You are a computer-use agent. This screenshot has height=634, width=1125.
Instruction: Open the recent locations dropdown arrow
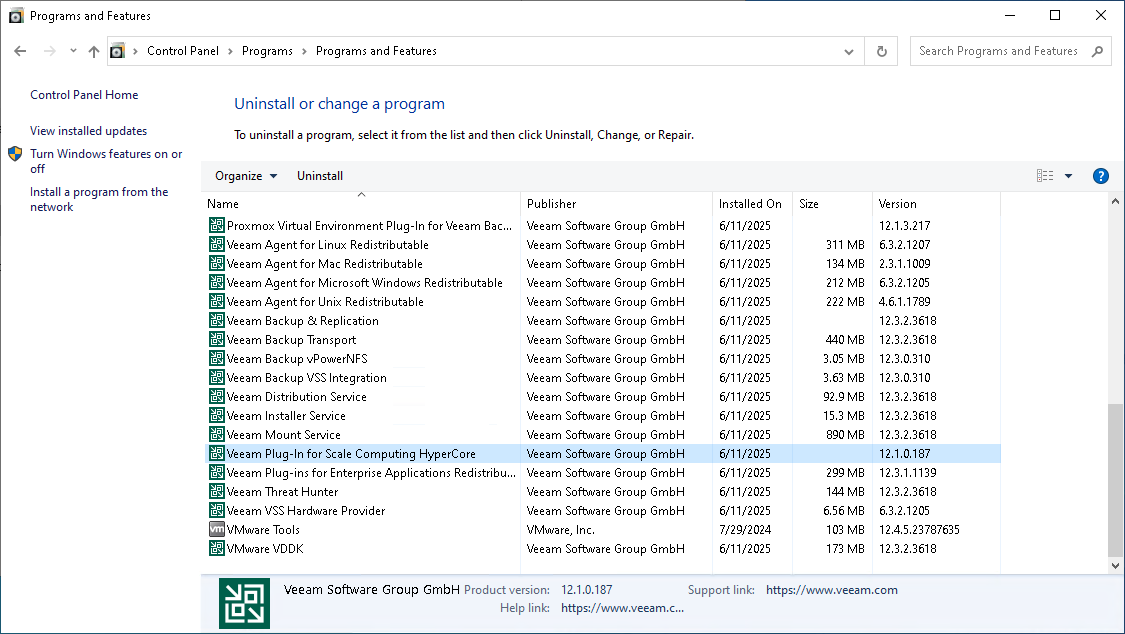coord(73,51)
